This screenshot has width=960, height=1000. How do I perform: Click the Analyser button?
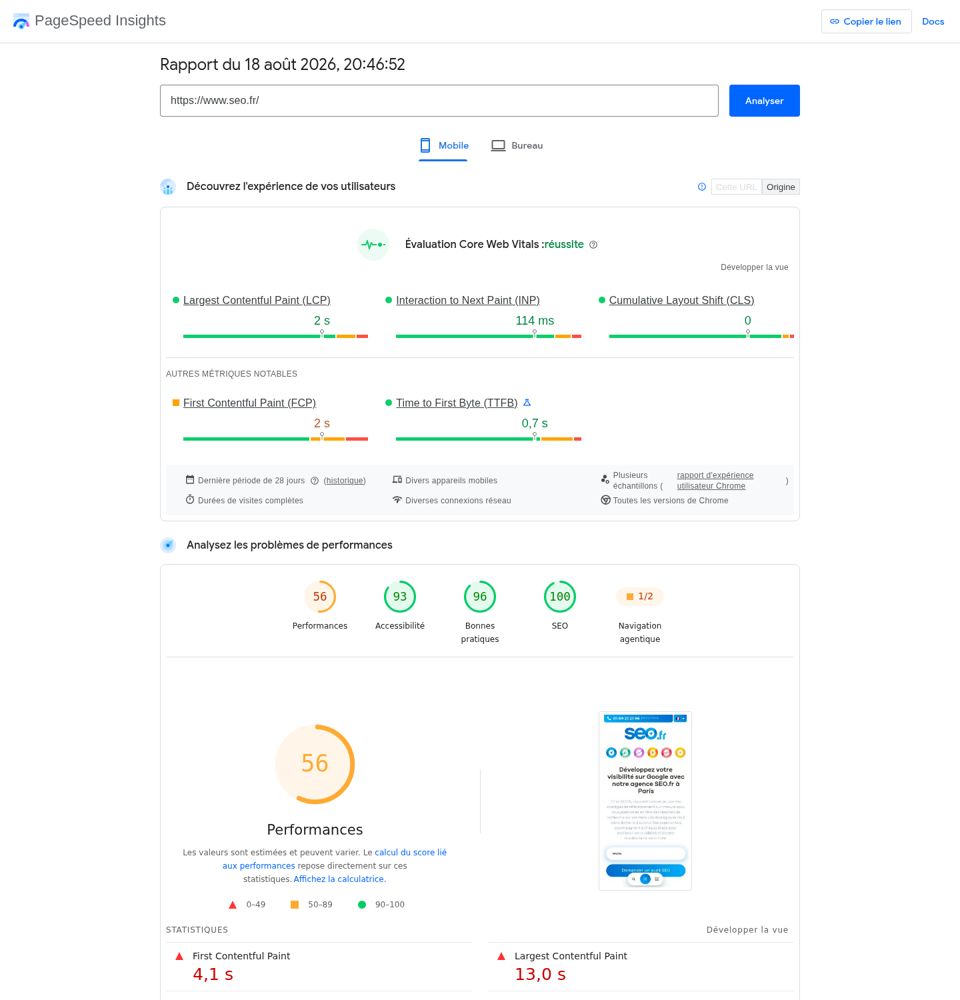pyautogui.click(x=764, y=101)
